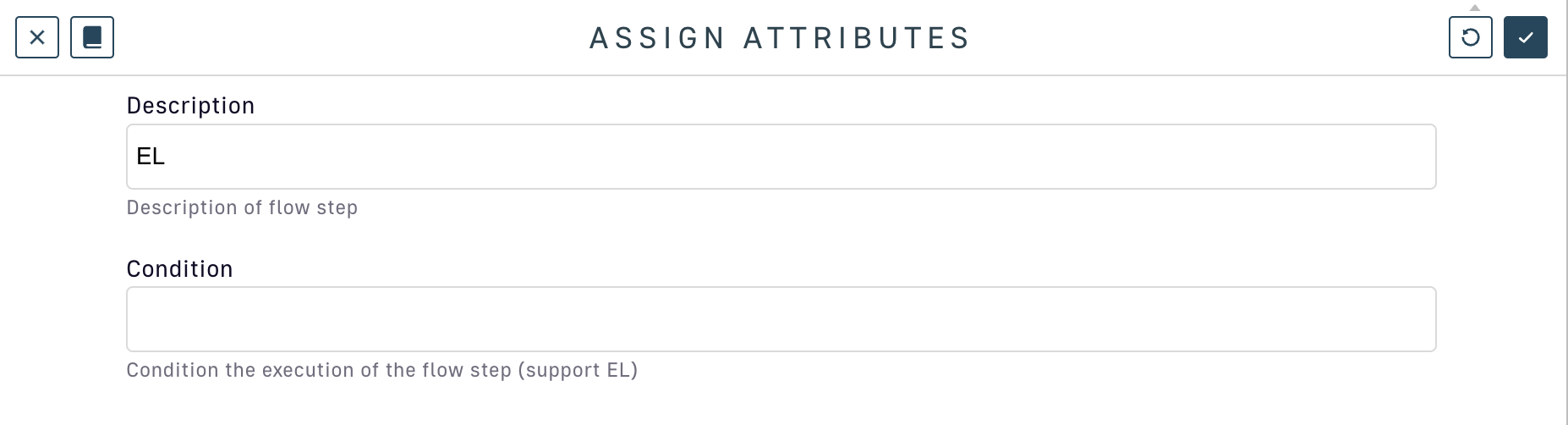The width and height of the screenshot is (1568, 425).
Task: Reset attributes with the circular arrow icon
Action: (x=1470, y=37)
